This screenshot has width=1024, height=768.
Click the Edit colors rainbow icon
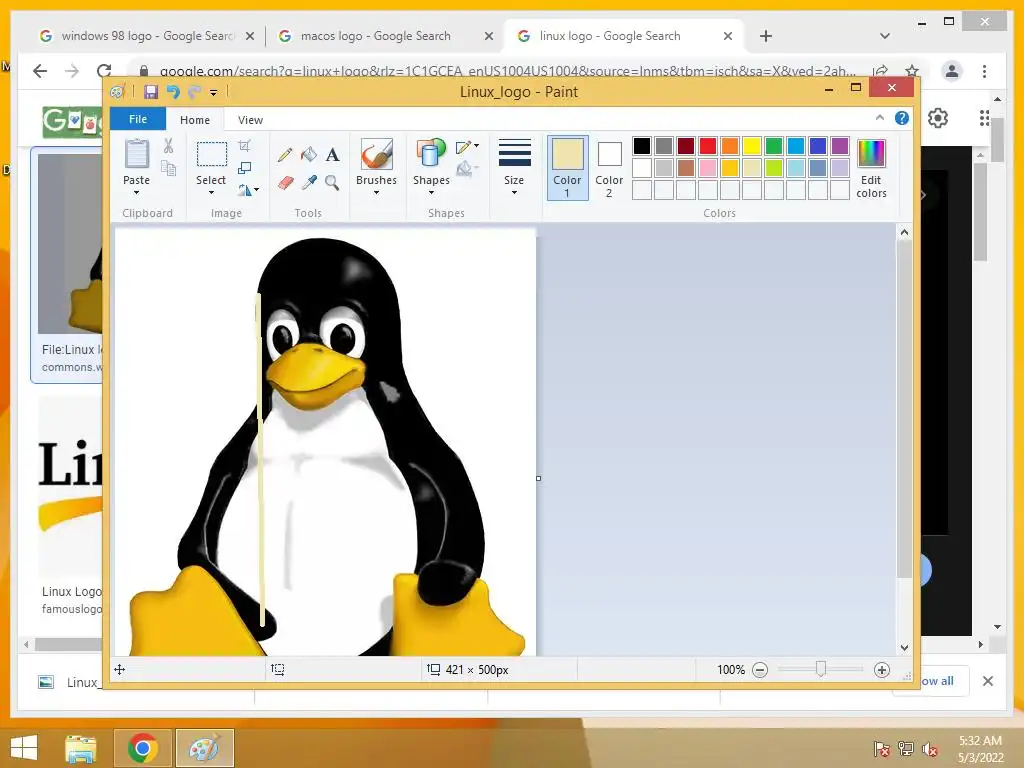871,154
